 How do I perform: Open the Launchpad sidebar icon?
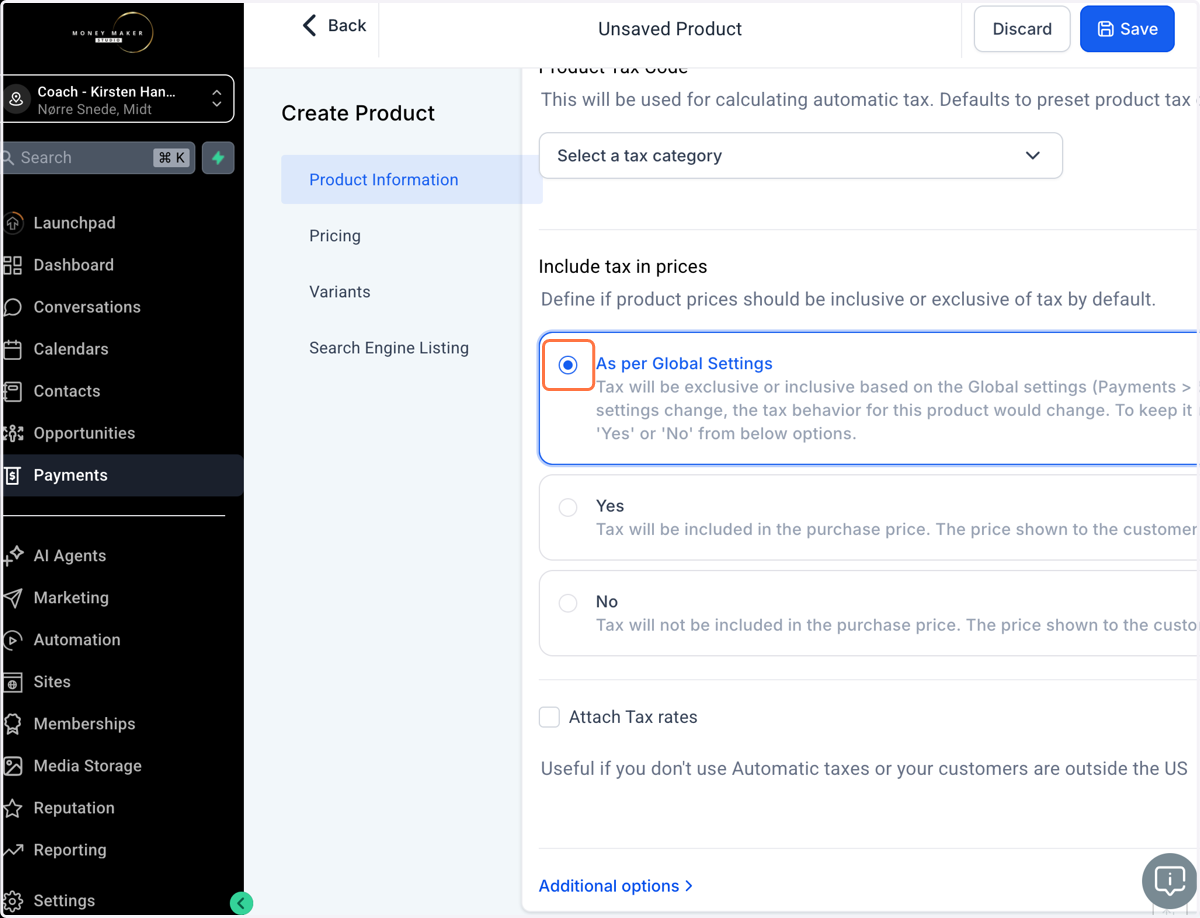point(13,223)
